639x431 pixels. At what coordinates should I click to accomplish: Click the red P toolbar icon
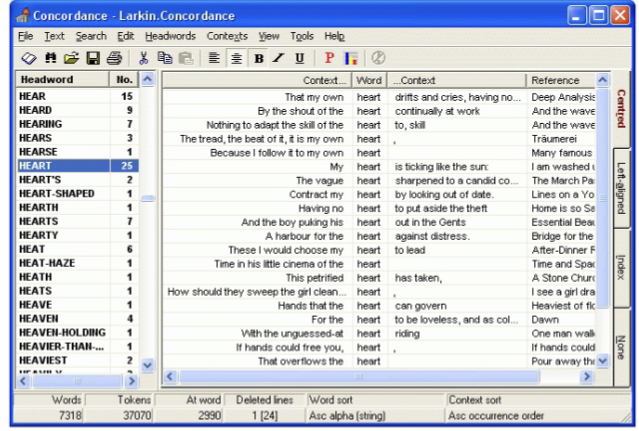(x=329, y=58)
